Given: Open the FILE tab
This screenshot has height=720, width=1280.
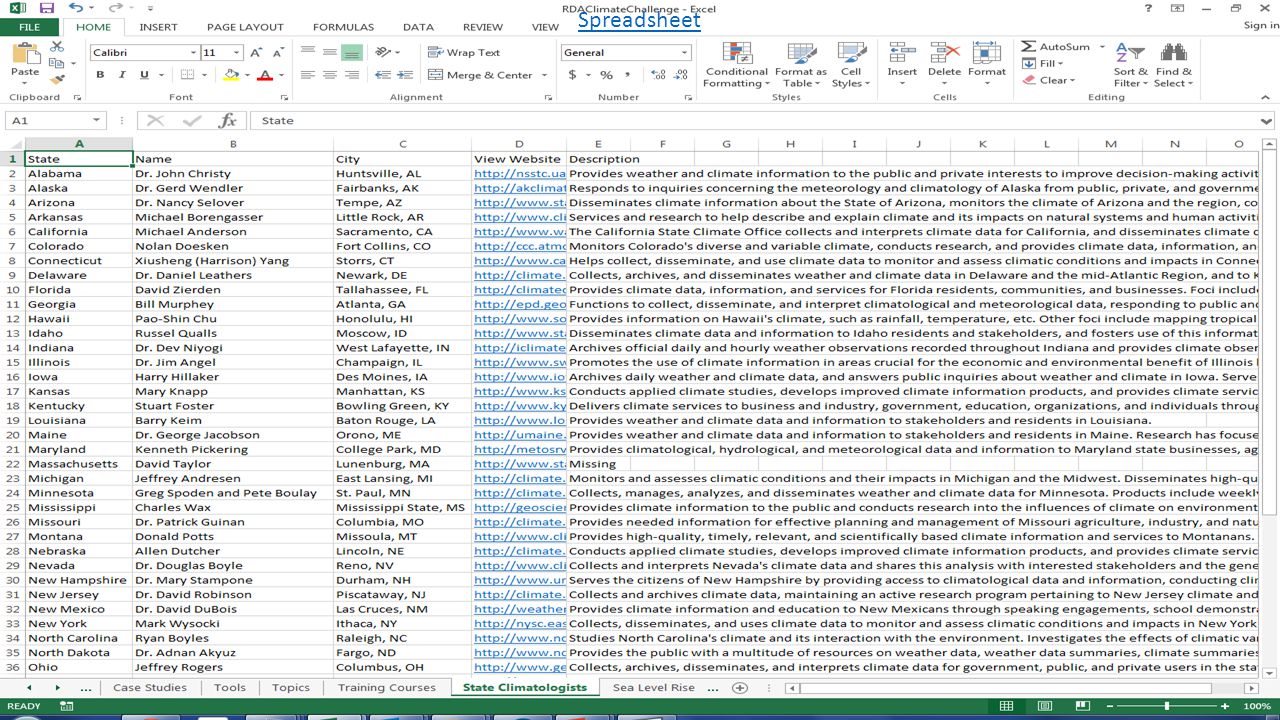Looking at the screenshot, I should point(29,27).
